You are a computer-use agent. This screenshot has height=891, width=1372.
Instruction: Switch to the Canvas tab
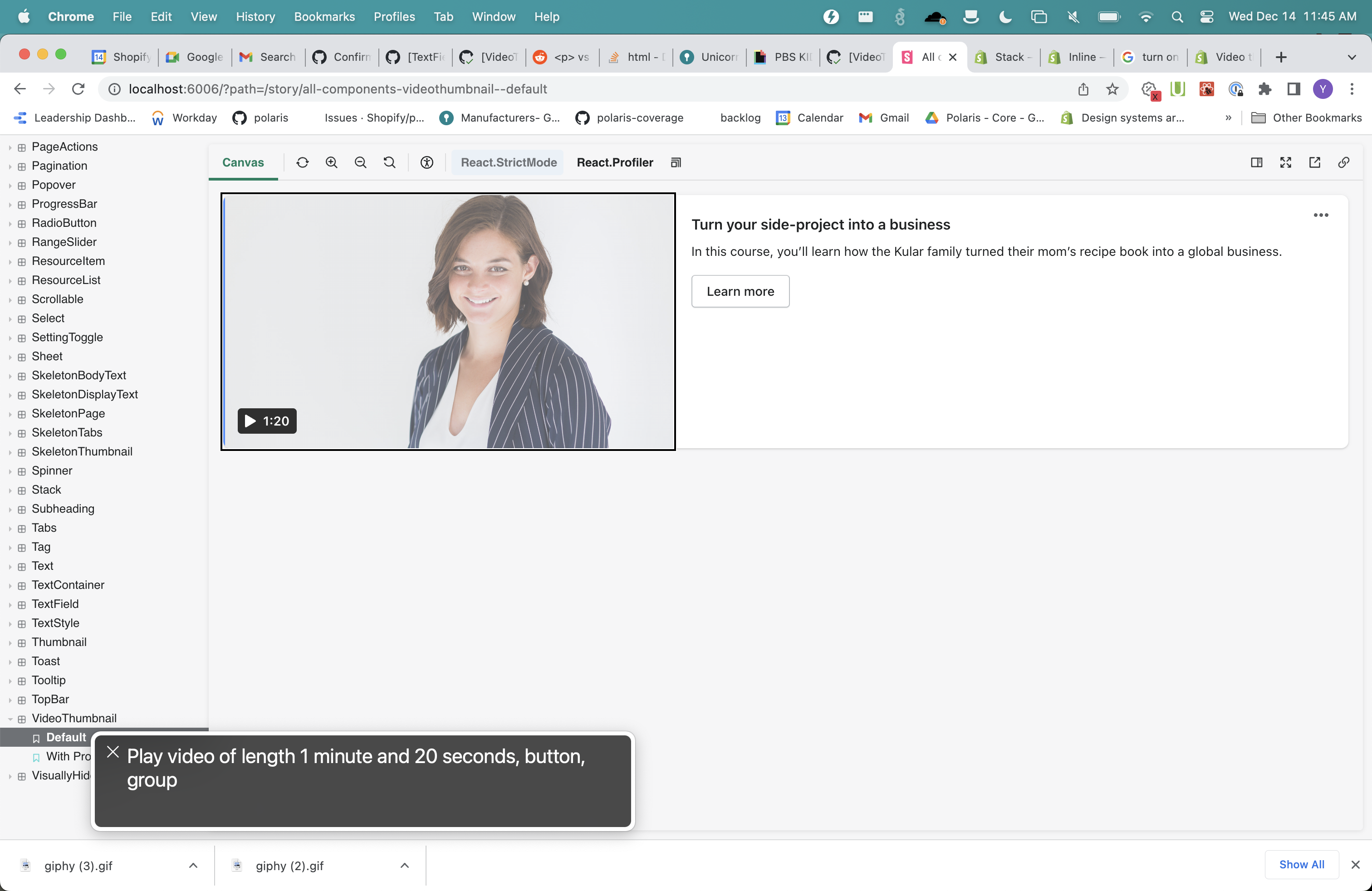243,162
